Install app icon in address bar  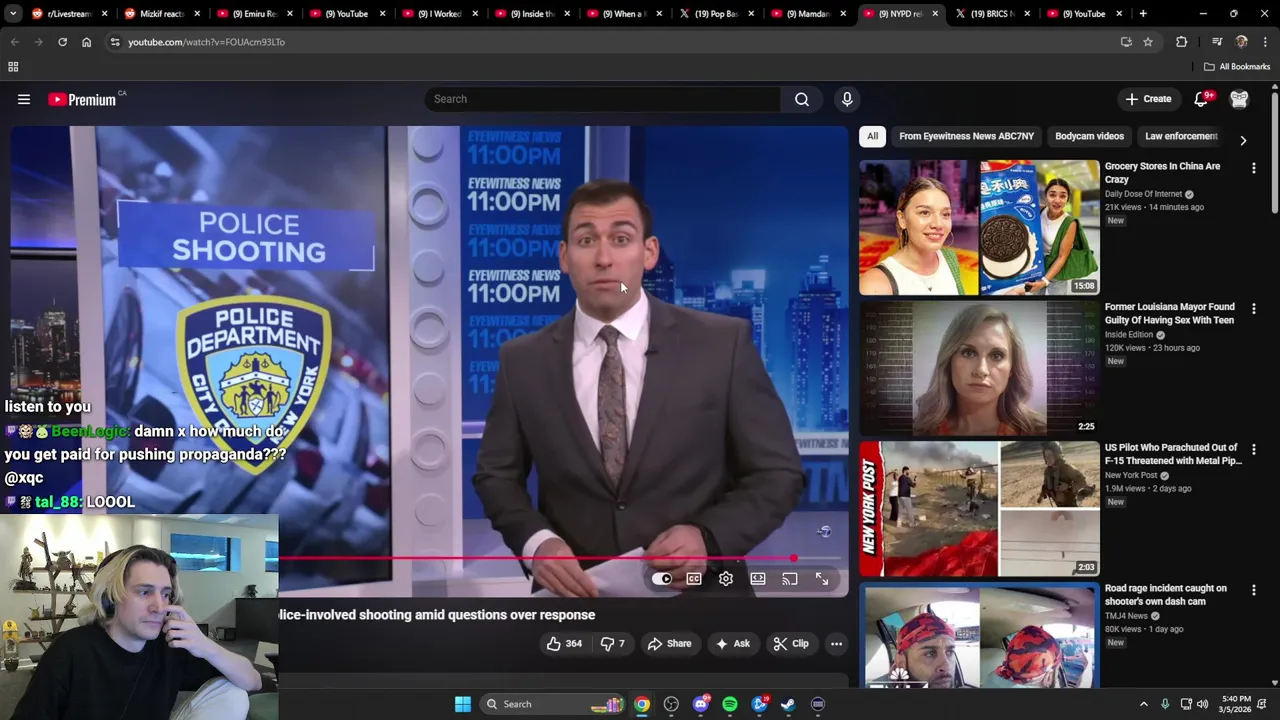1126,42
